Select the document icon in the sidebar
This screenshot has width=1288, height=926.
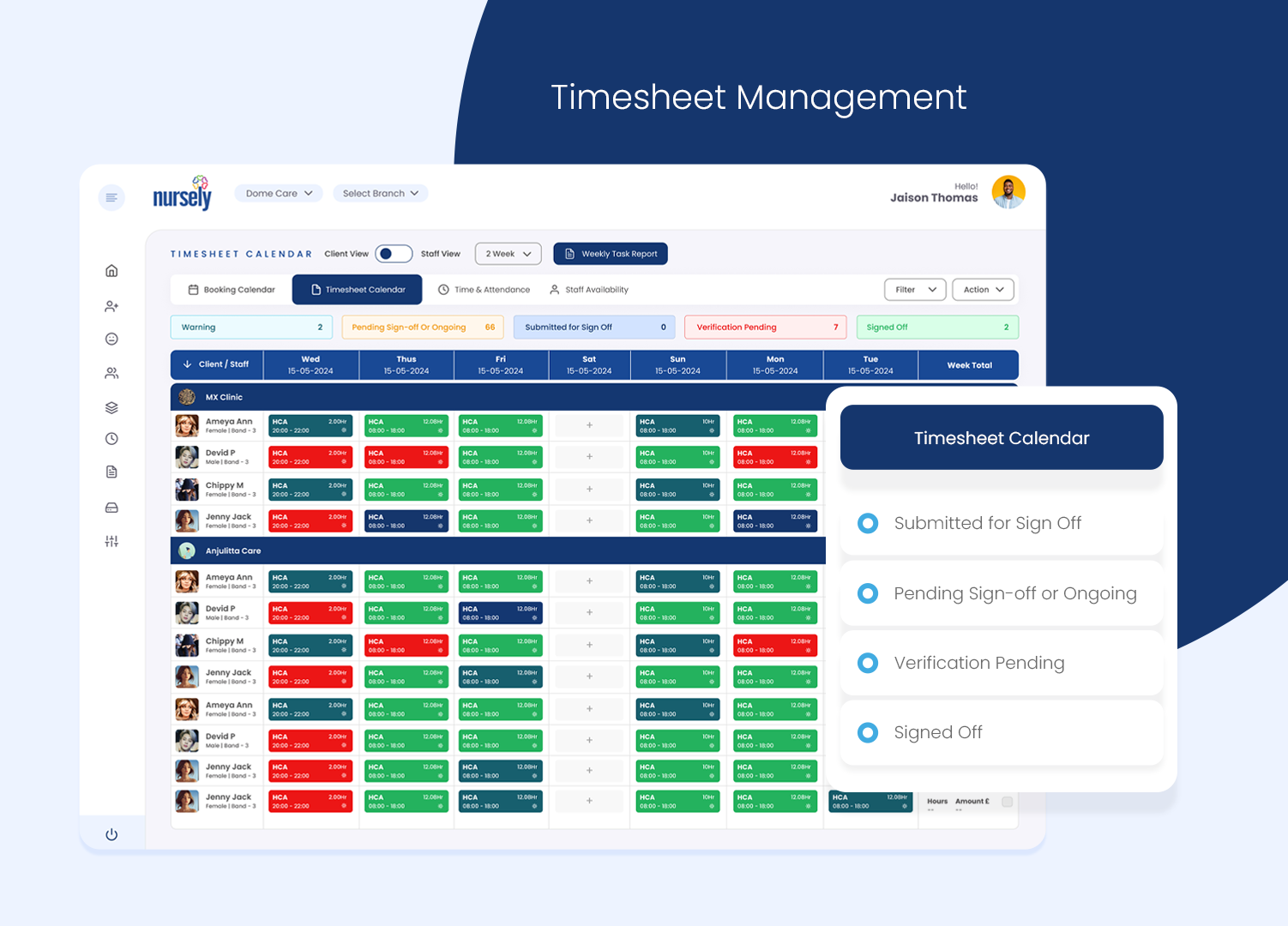[111, 472]
